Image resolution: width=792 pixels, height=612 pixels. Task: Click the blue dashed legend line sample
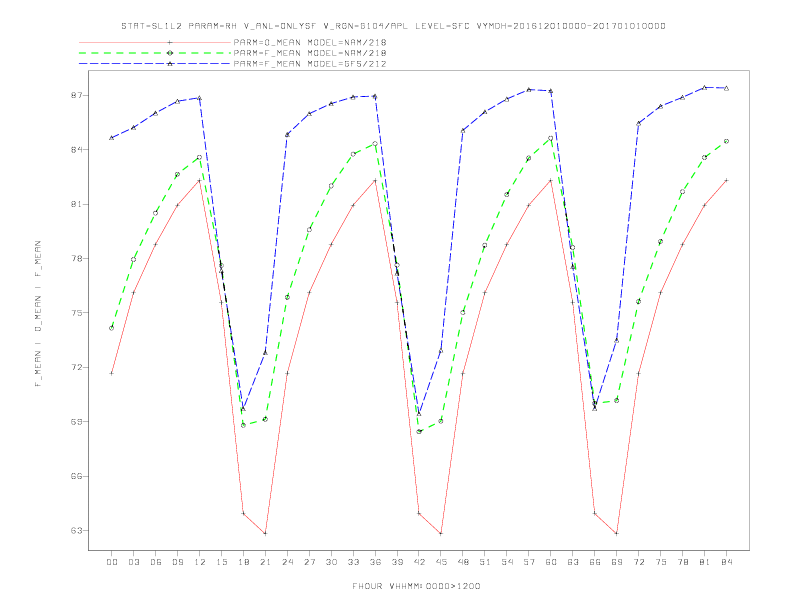(x=155, y=64)
